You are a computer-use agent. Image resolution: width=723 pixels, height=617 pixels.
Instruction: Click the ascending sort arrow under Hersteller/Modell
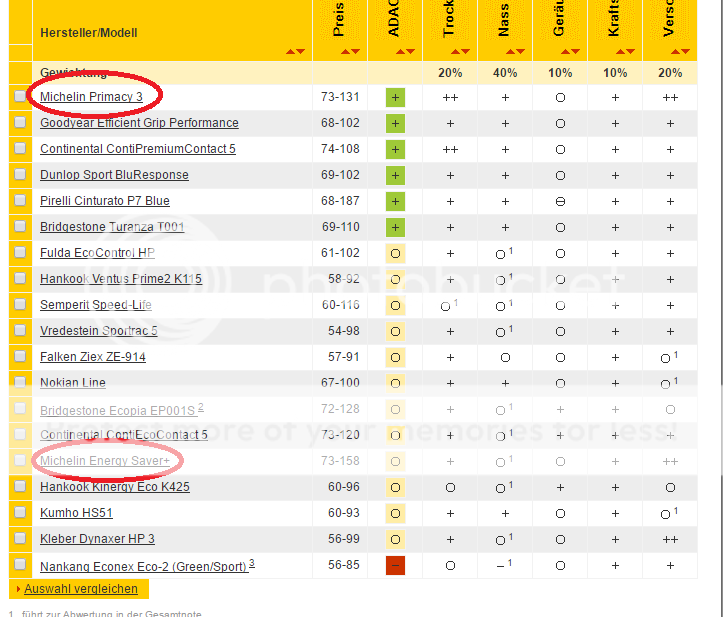coord(290,51)
